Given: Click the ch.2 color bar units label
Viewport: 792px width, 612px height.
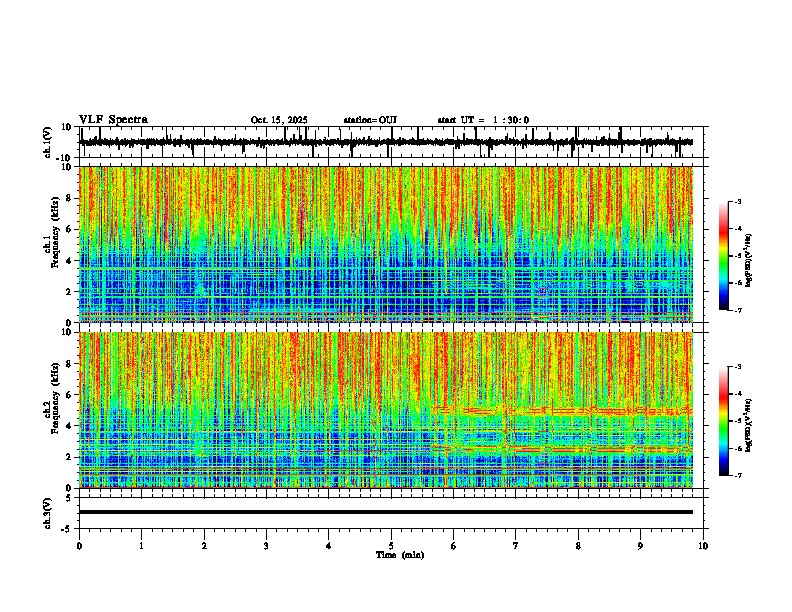Looking at the screenshot, I should (749, 425).
